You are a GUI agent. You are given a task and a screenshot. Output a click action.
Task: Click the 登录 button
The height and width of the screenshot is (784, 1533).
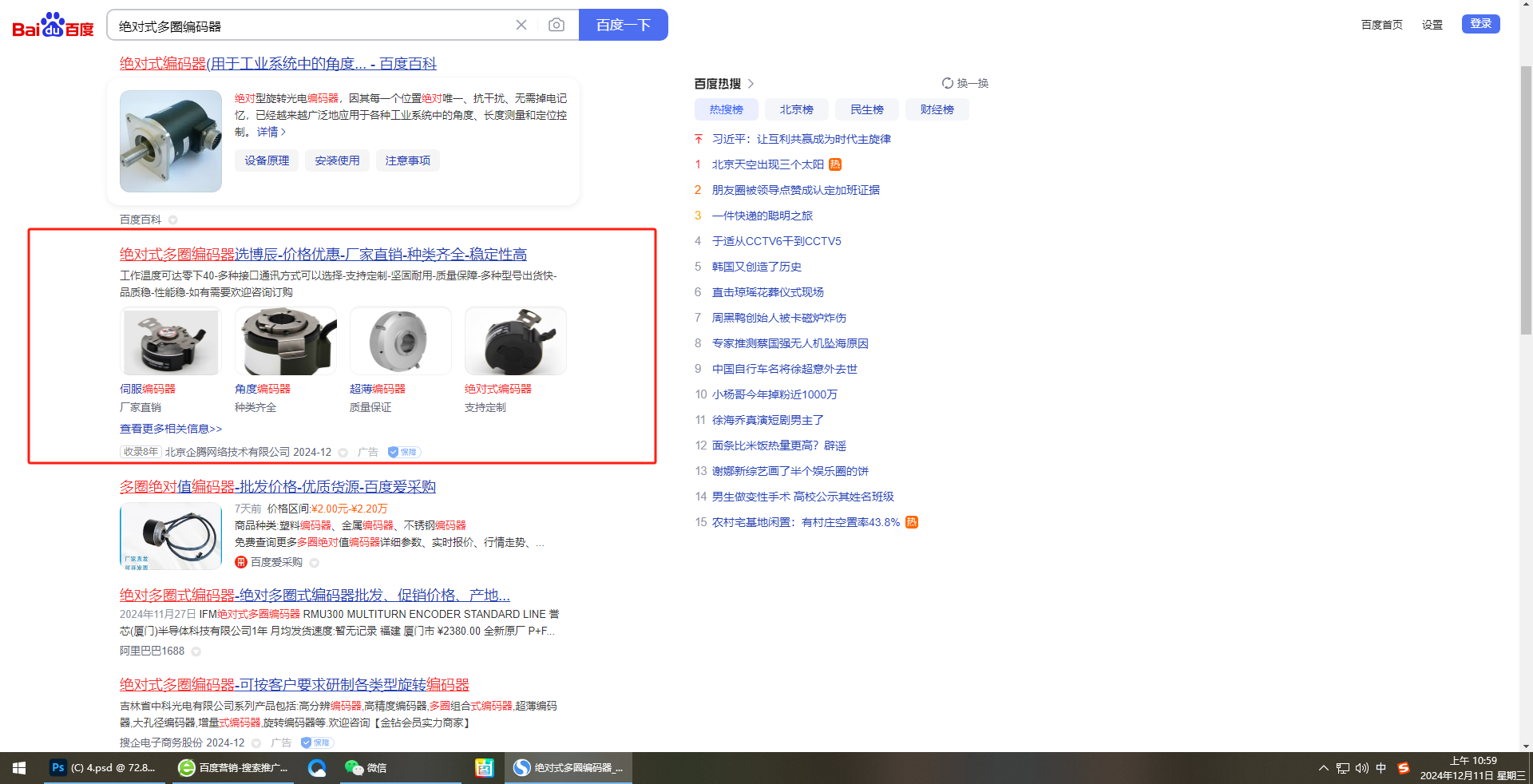[1481, 24]
